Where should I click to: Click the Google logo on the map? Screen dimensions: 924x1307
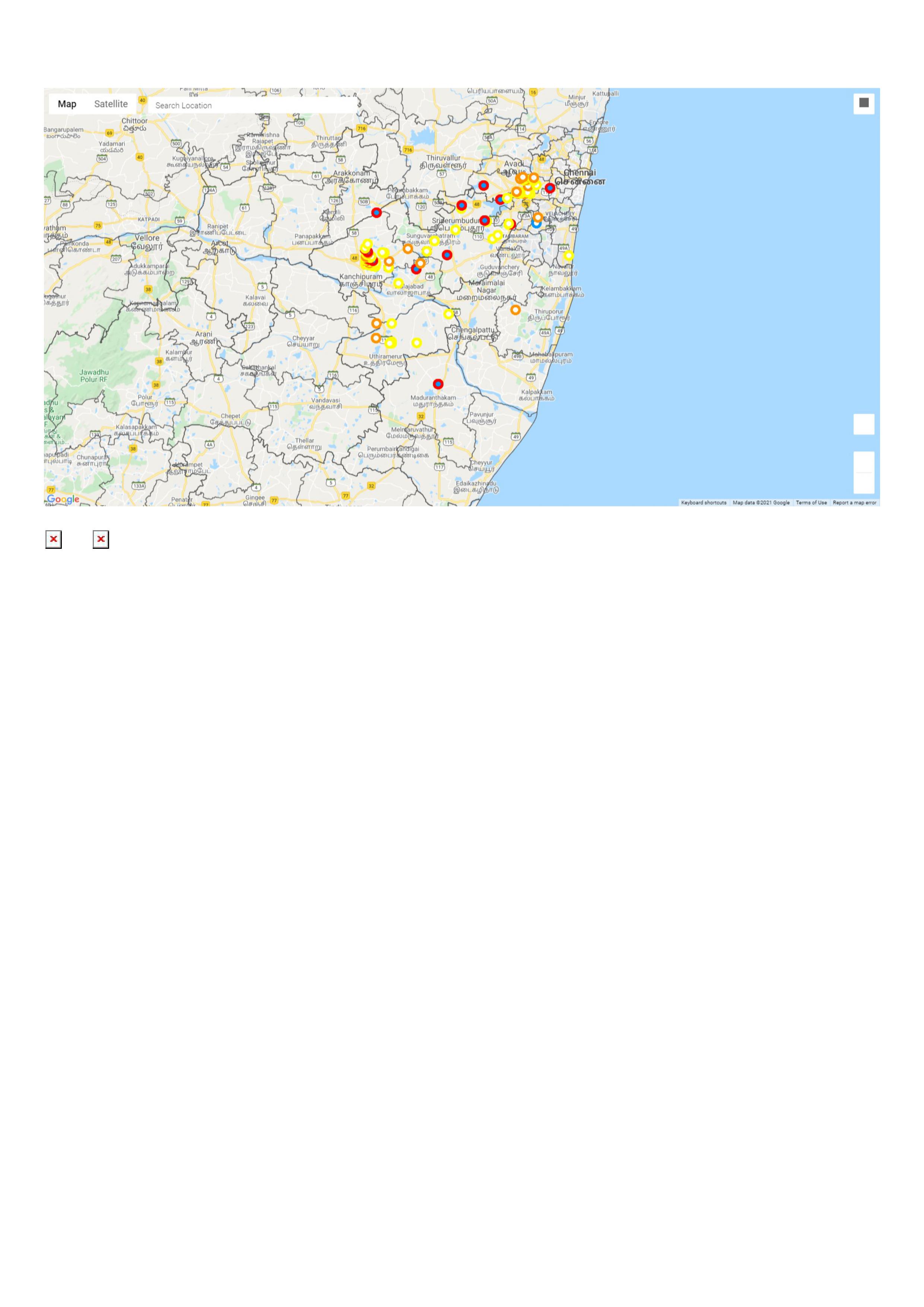pyautogui.click(x=63, y=499)
